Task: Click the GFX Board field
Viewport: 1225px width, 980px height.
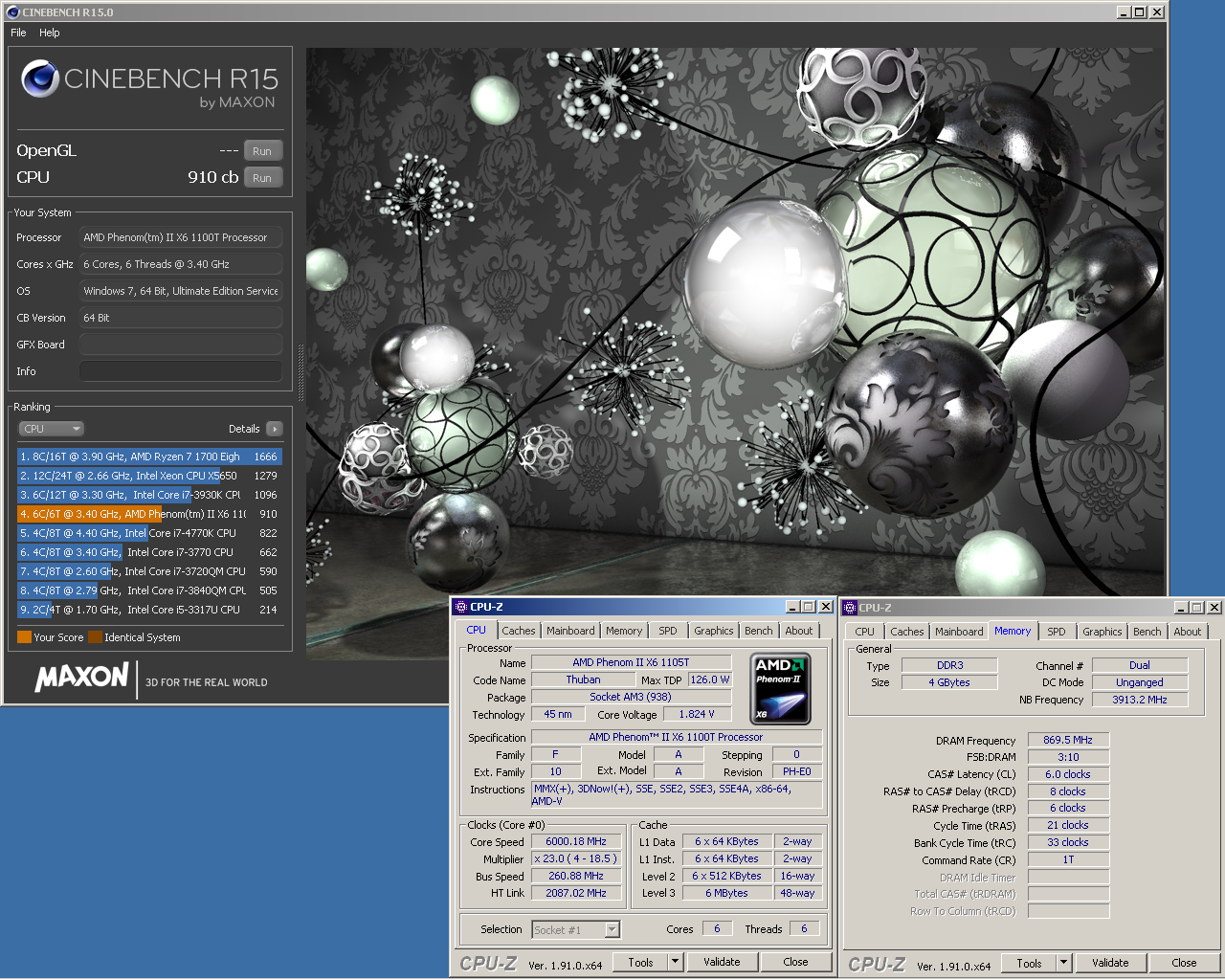Action: (181, 345)
